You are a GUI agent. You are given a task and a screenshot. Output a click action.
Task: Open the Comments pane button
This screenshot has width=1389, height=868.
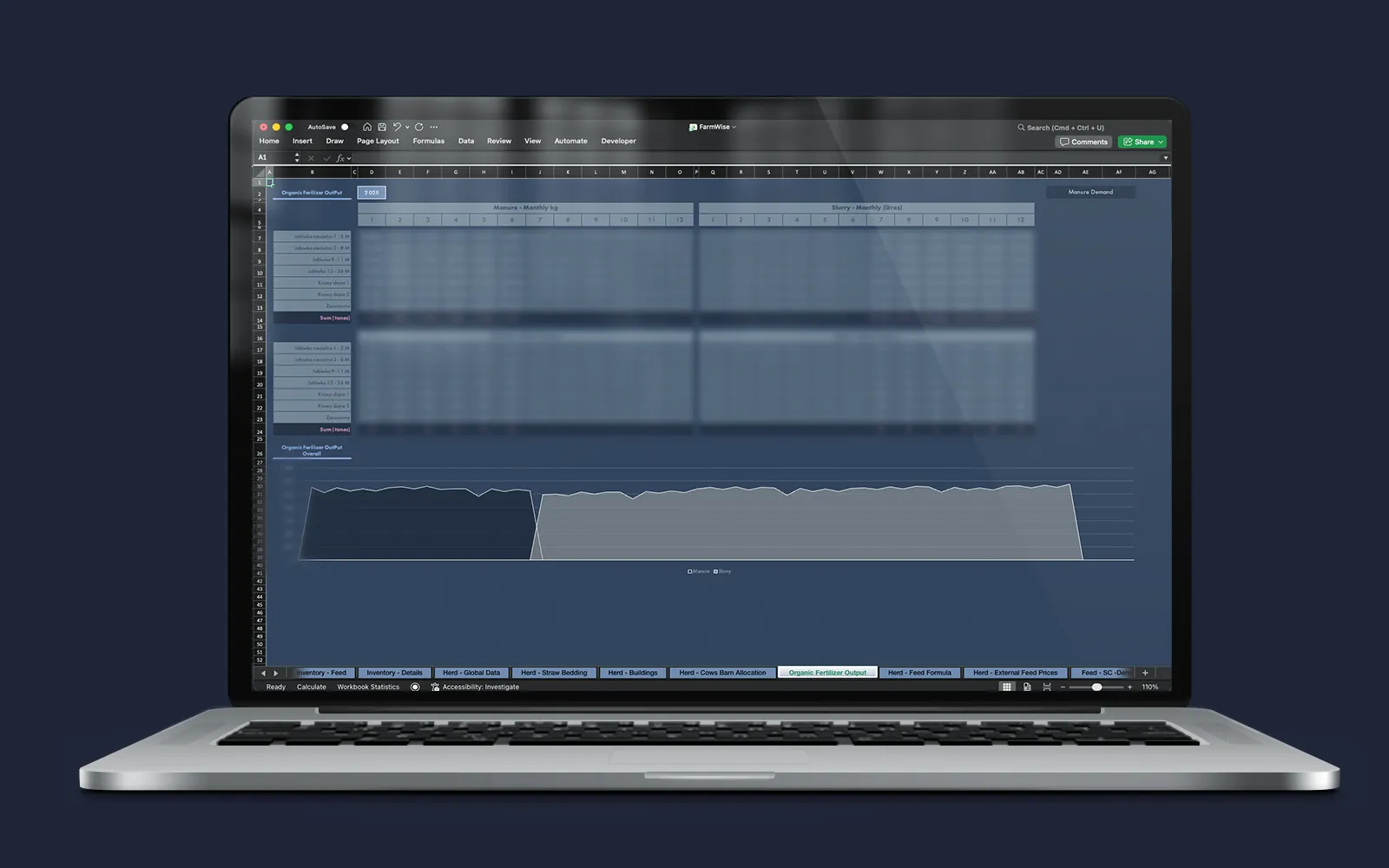coord(1083,141)
